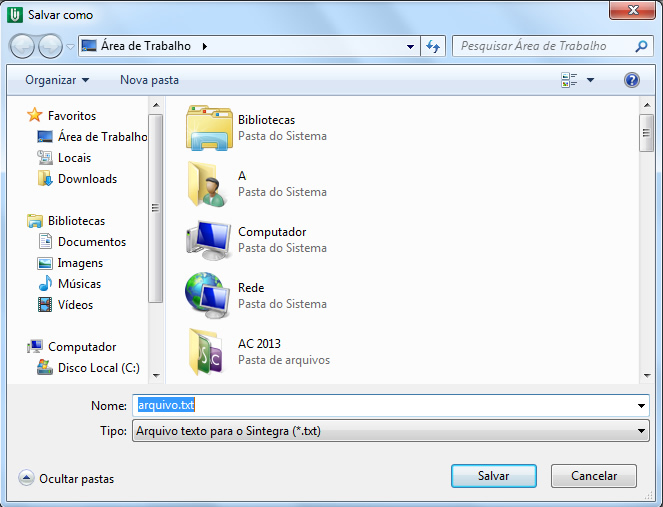Viewport: 663px width, 507px height.
Task: Select Disco Local (C:) in sidebar
Action: tap(98, 368)
